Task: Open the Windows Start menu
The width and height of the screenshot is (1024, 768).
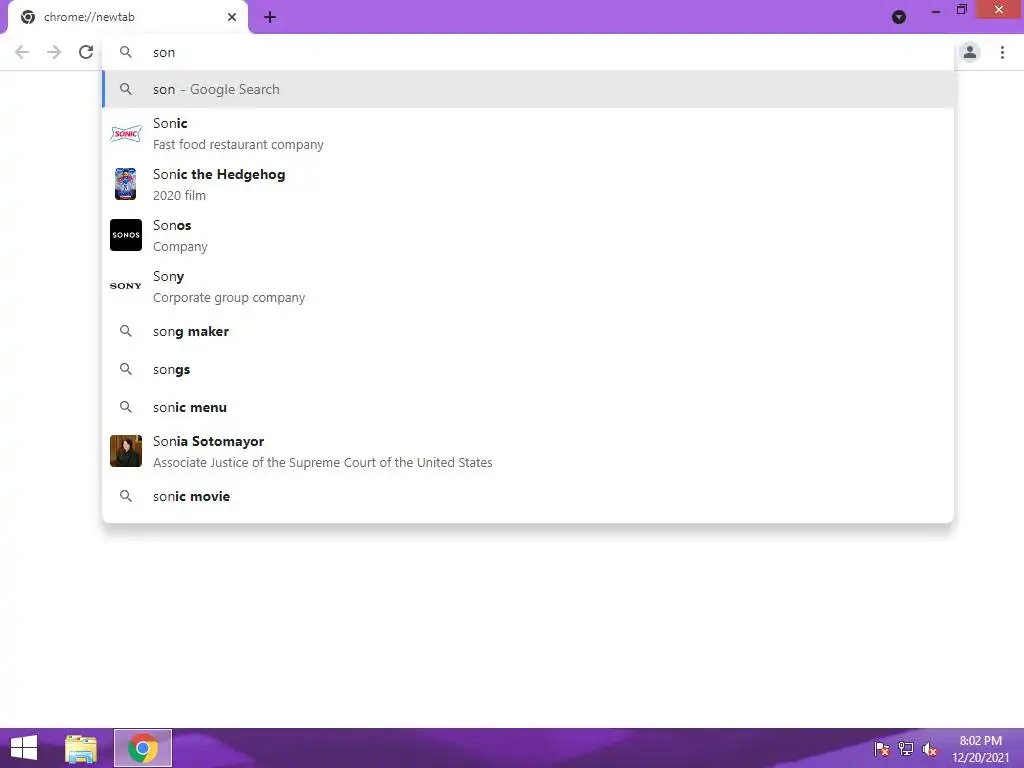Action: 24,748
